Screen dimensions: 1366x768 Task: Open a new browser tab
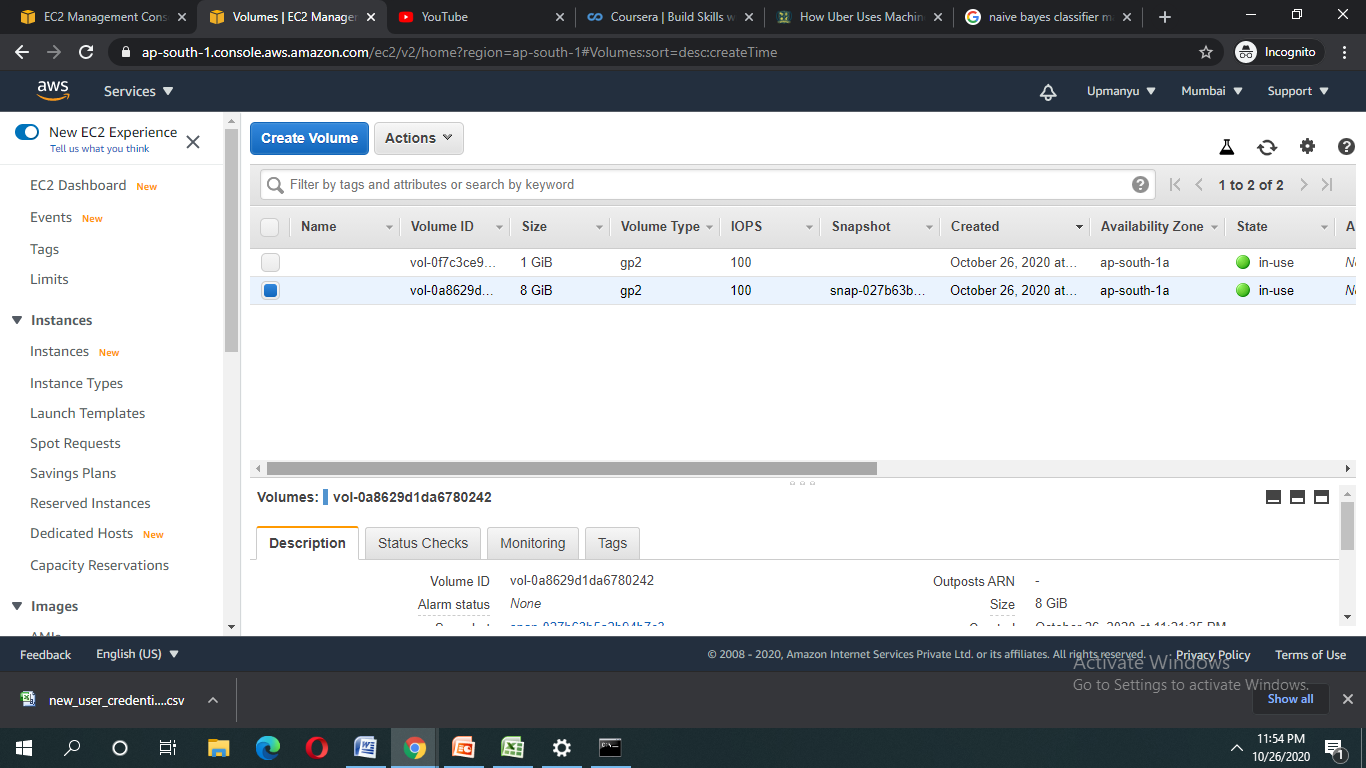click(x=1165, y=17)
